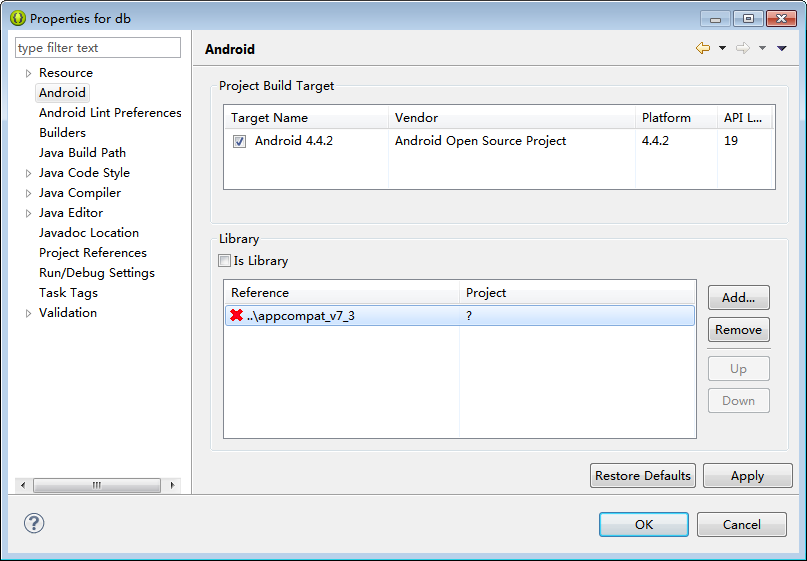Open the forward history dropdown arrow
807x561 pixels.
pyautogui.click(x=762, y=48)
